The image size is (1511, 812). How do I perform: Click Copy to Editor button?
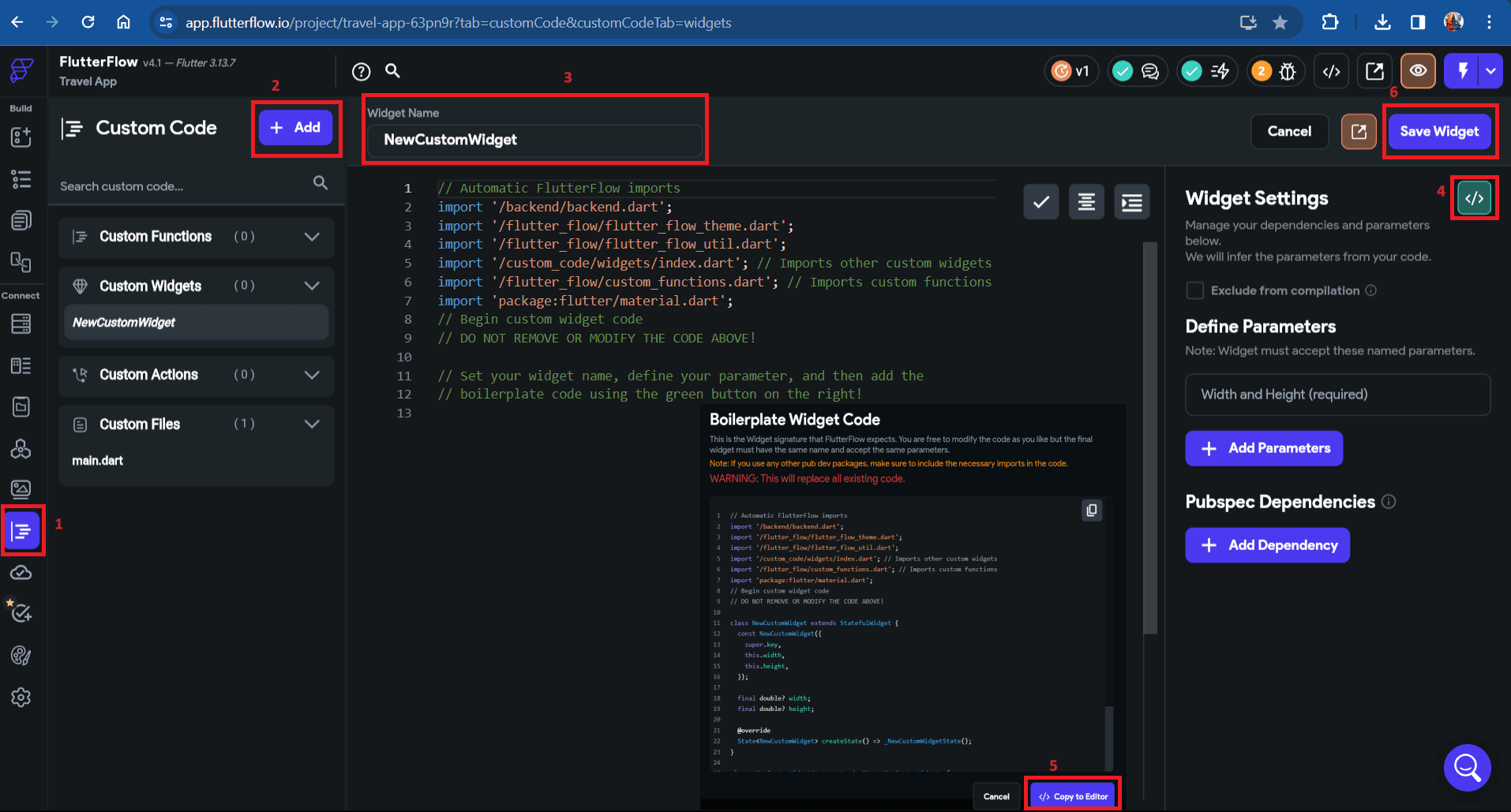click(1073, 796)
